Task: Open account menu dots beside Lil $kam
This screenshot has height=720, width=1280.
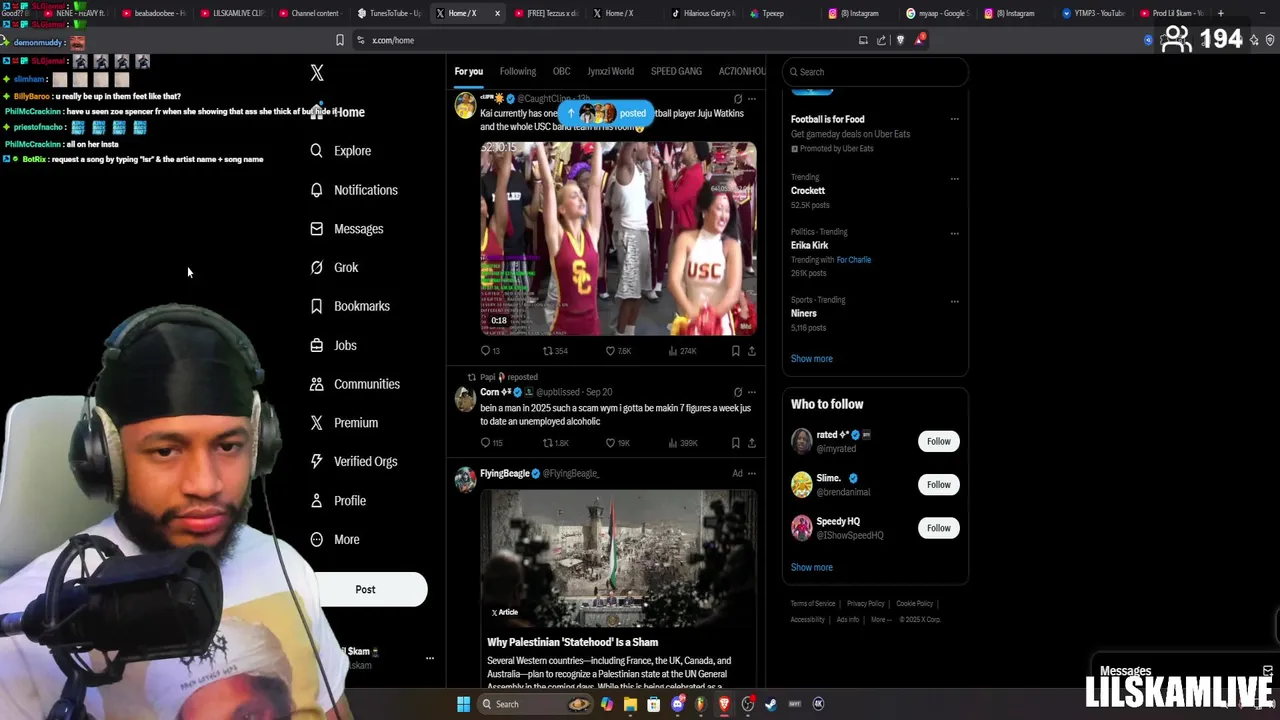Action: coord(430,658)
